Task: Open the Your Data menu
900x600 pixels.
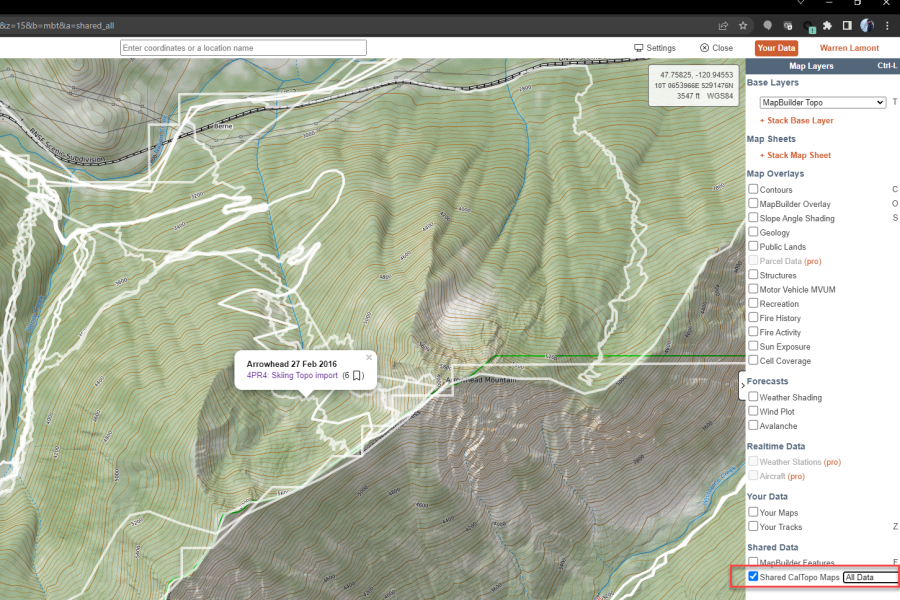Action: (x=776, y=48)
